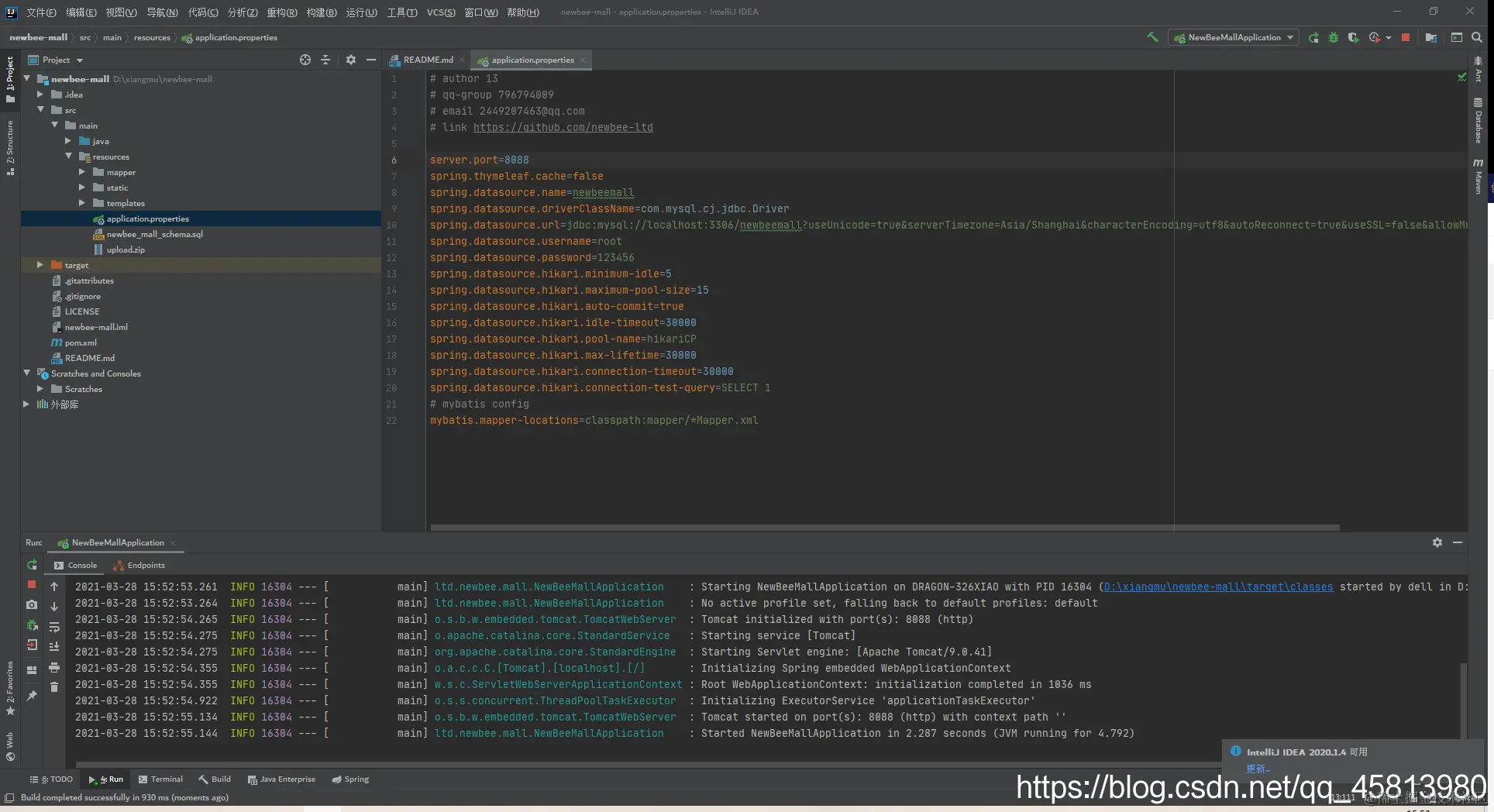
Task: Rerun the app from Run panel sidebar
Action: click(x=32, y=565)
